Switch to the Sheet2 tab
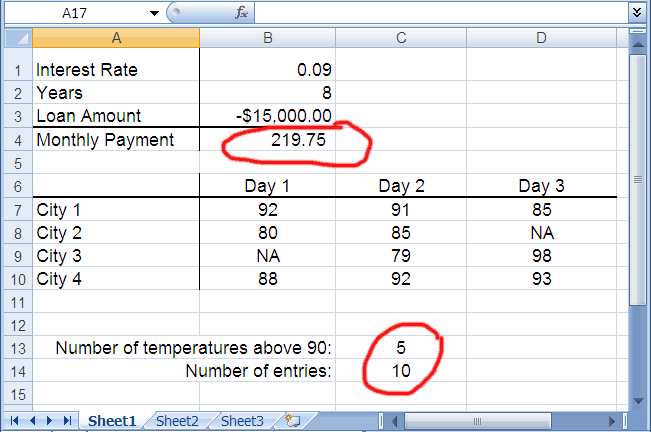The height and width of the screenshot is (432, 651). 177,421
